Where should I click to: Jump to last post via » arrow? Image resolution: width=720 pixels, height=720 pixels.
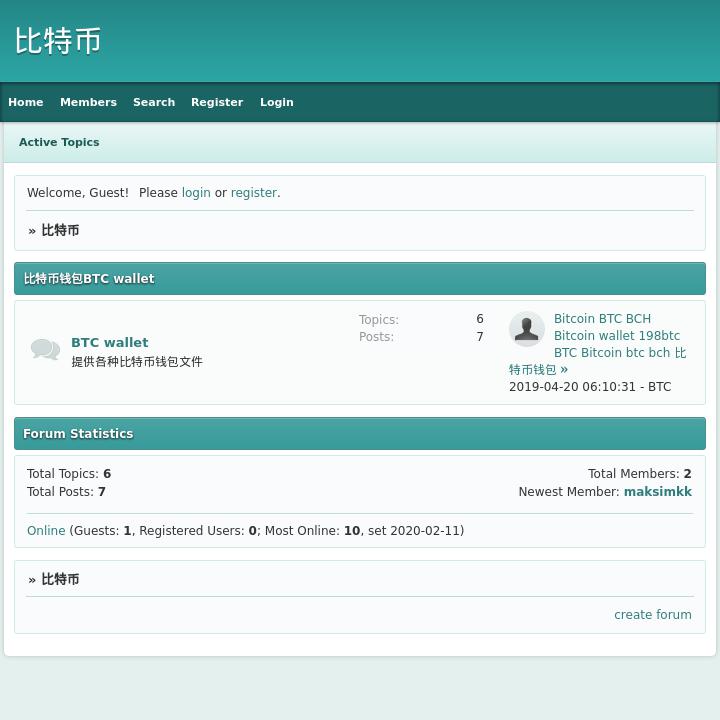(x=564, y=369)
